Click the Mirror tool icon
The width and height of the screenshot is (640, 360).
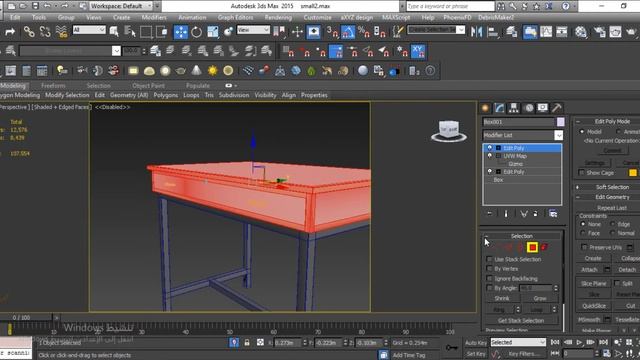(x=476, y=31)
